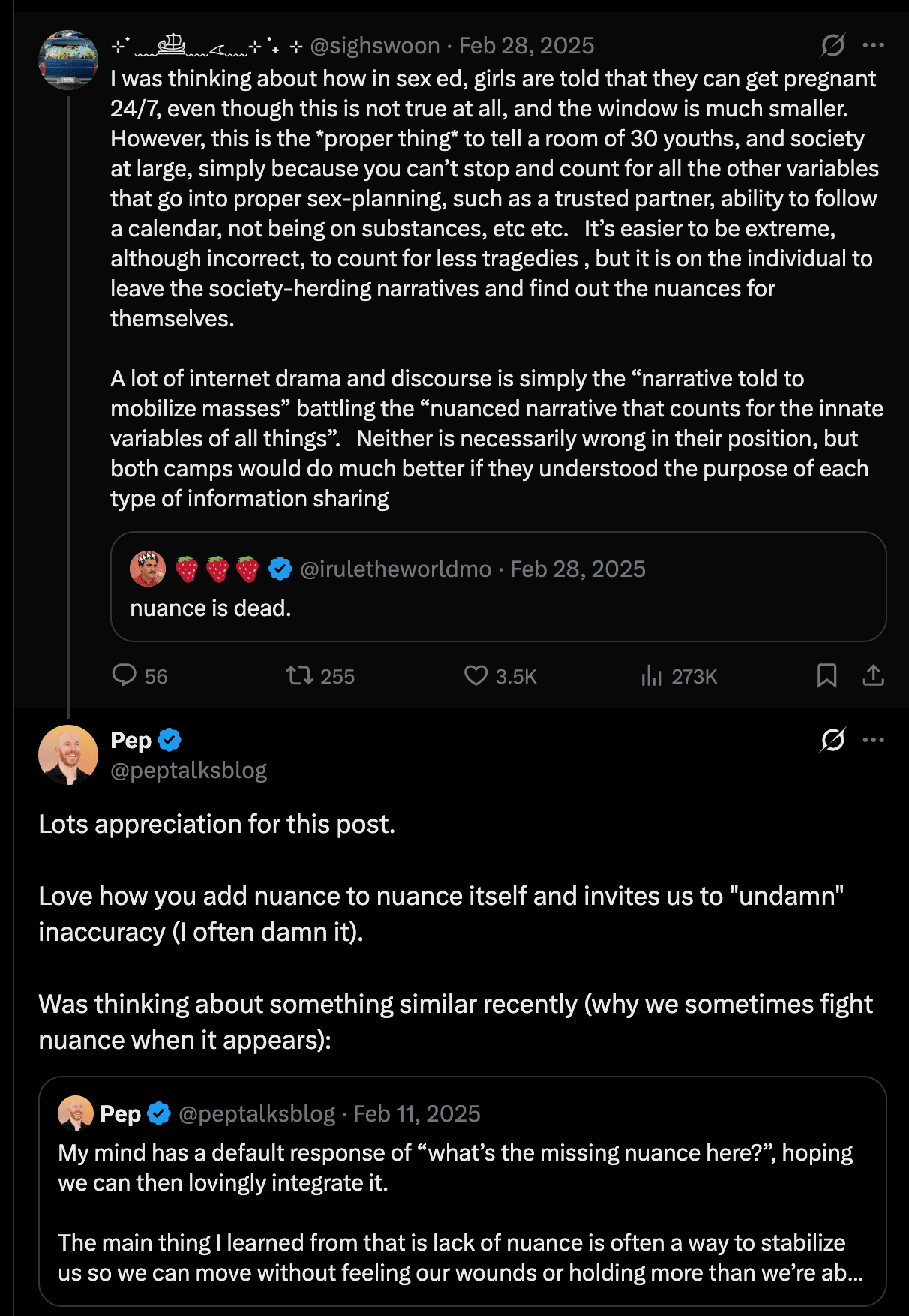Viewport: 909px width, 1316px height.
Task: Repost the sighswoon tweet
Action: point(300,675)
